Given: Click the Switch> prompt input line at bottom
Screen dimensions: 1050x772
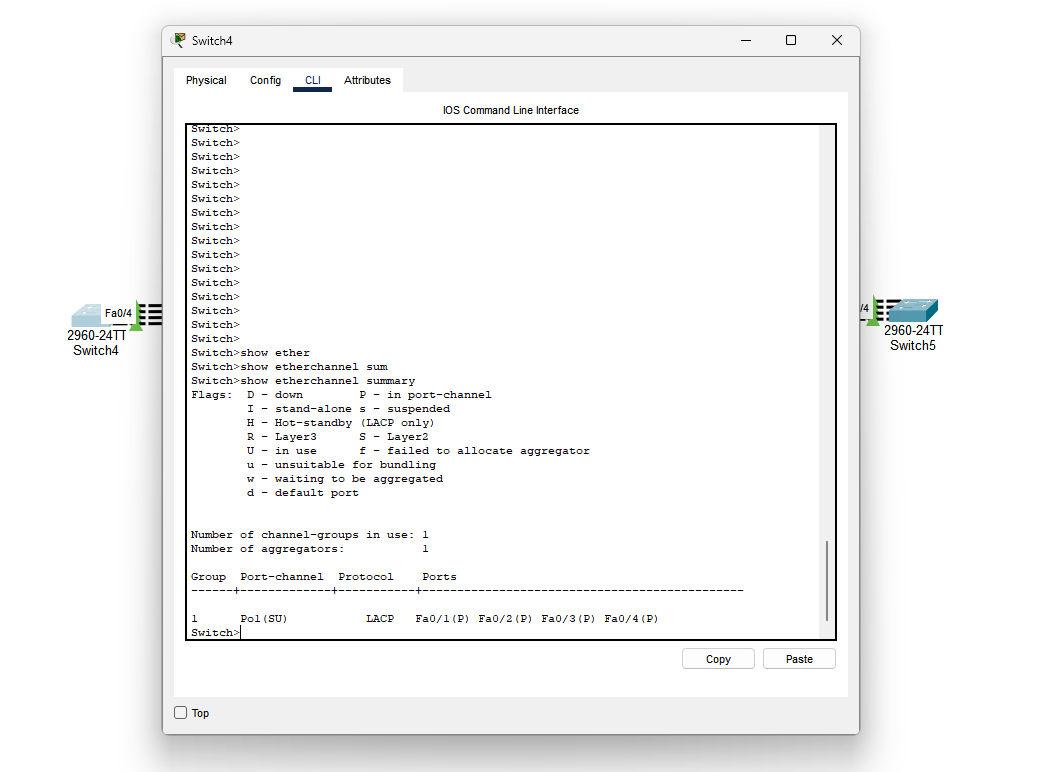Looking at the screenshot, I should (x=216, y=633).
